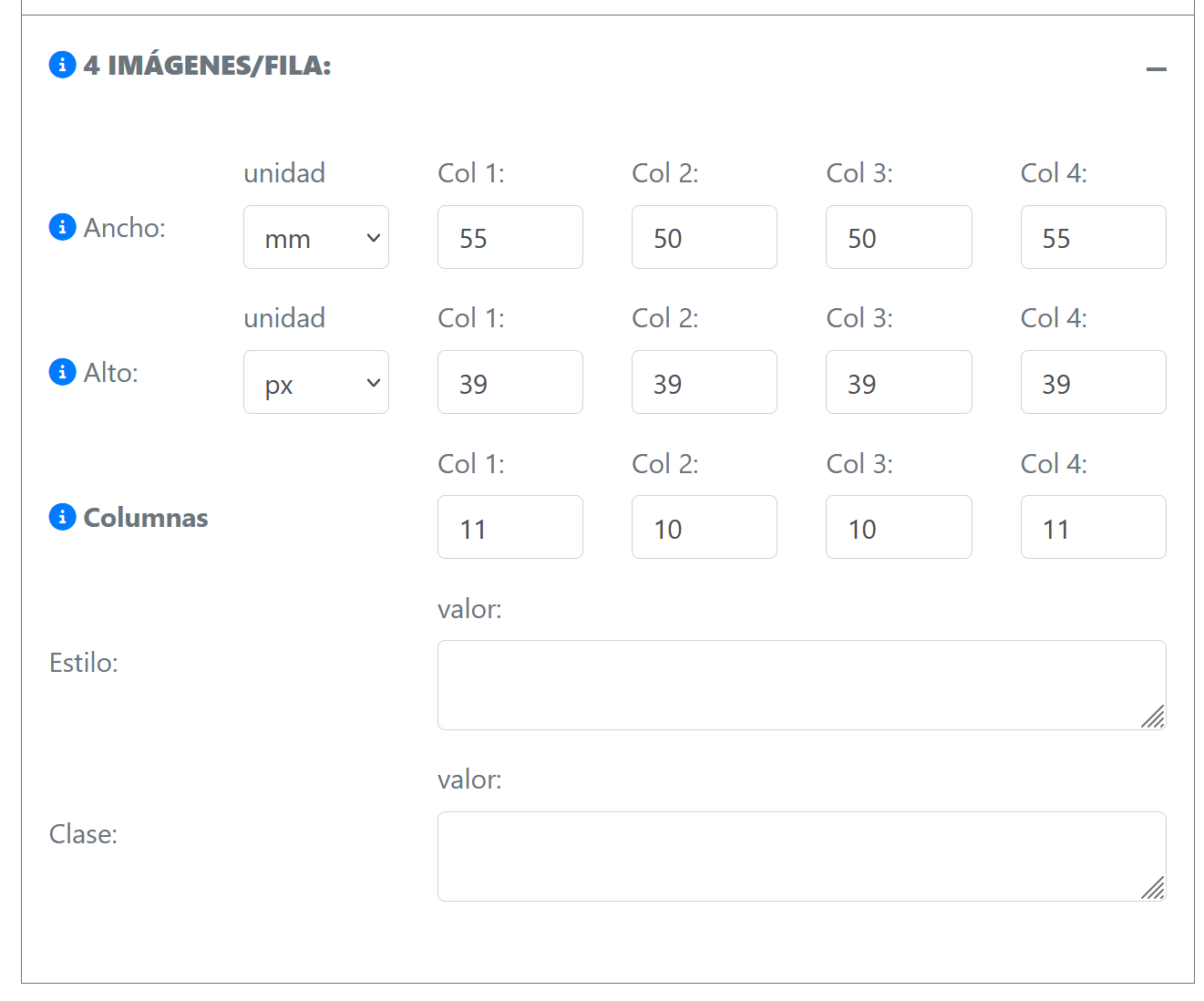Open the Ancho unidad dropdown showing mm
This screenshot has height=1001, width=1204.
click(x=315, y=237)
